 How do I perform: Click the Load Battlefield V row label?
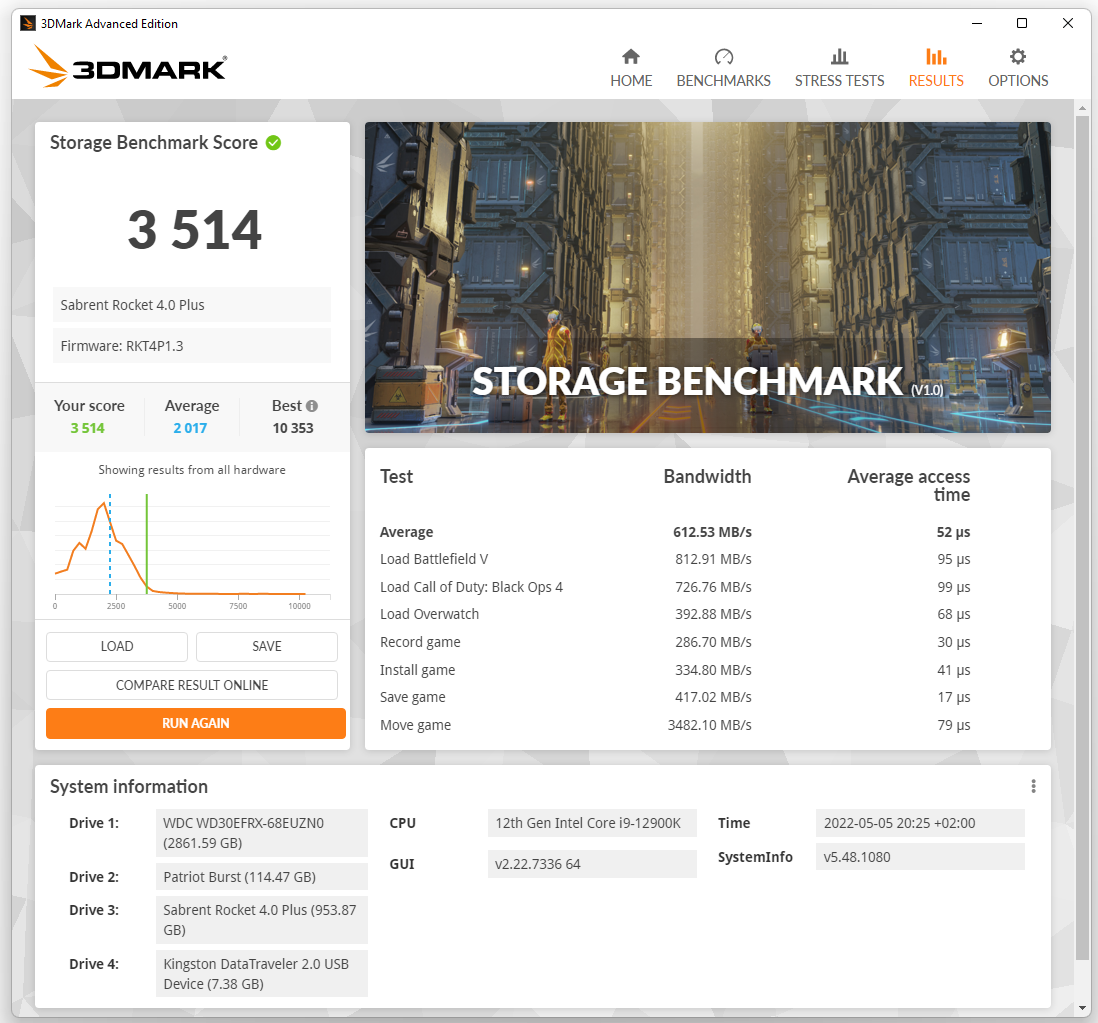[434, 559]
